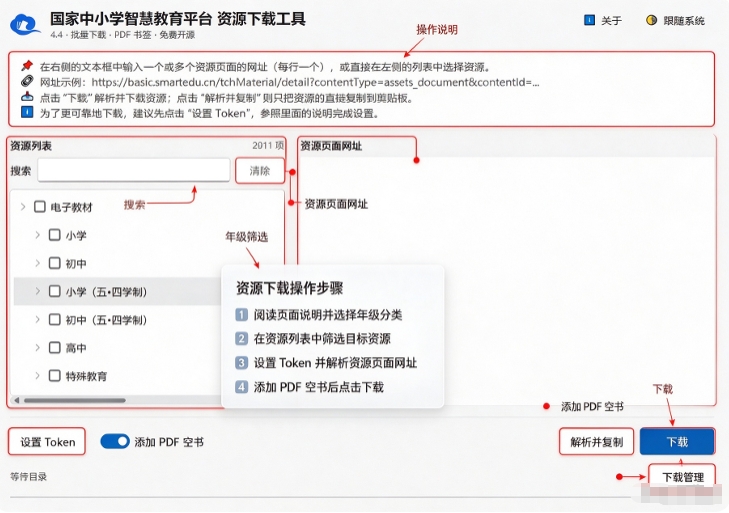729x513 pixels.
Task: Select the 小学 tree label
Action: pyautogui.click(x=76, y=235)
